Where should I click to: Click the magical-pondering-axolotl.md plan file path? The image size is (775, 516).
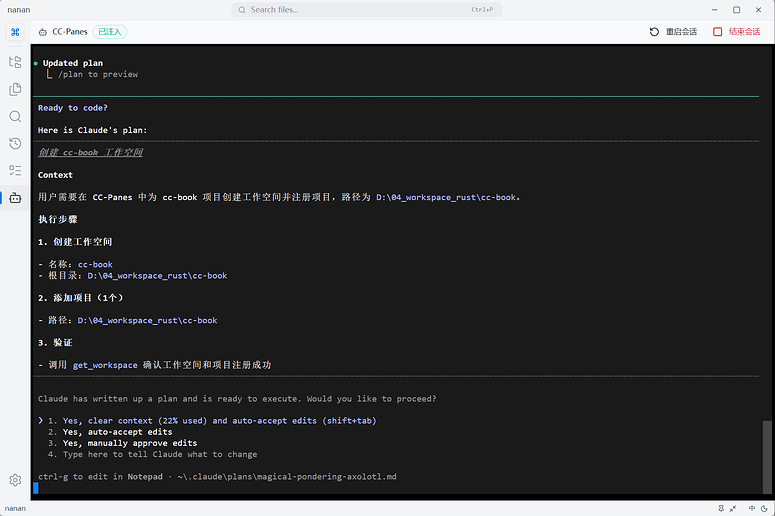click(x=287, y=476)
